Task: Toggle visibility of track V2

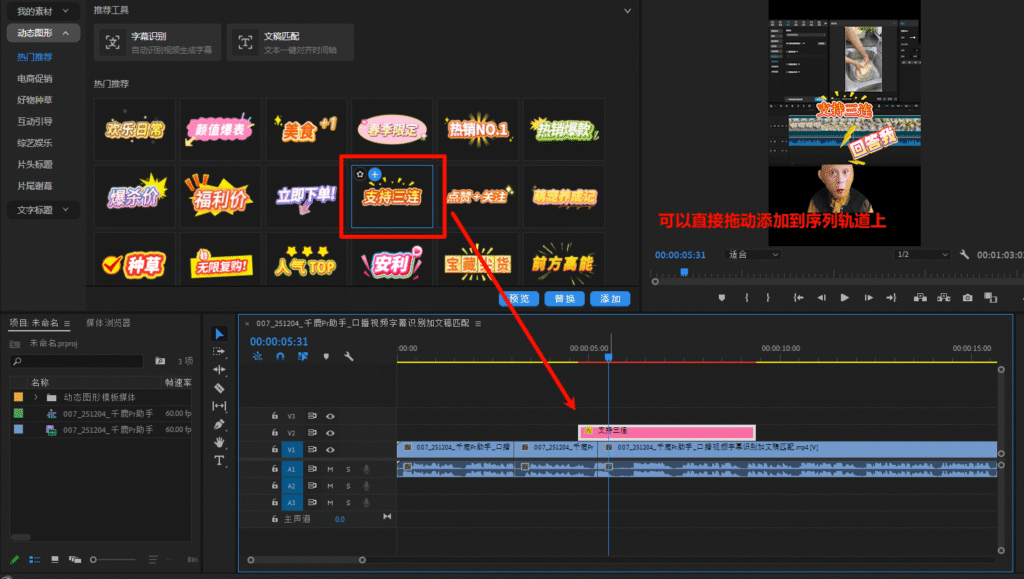Action: tap(330, 433)
